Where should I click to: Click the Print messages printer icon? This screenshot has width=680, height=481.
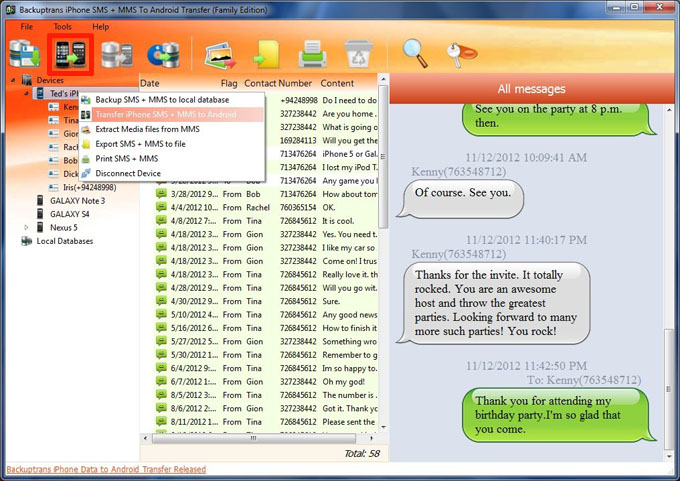click(x=312, y=54)
